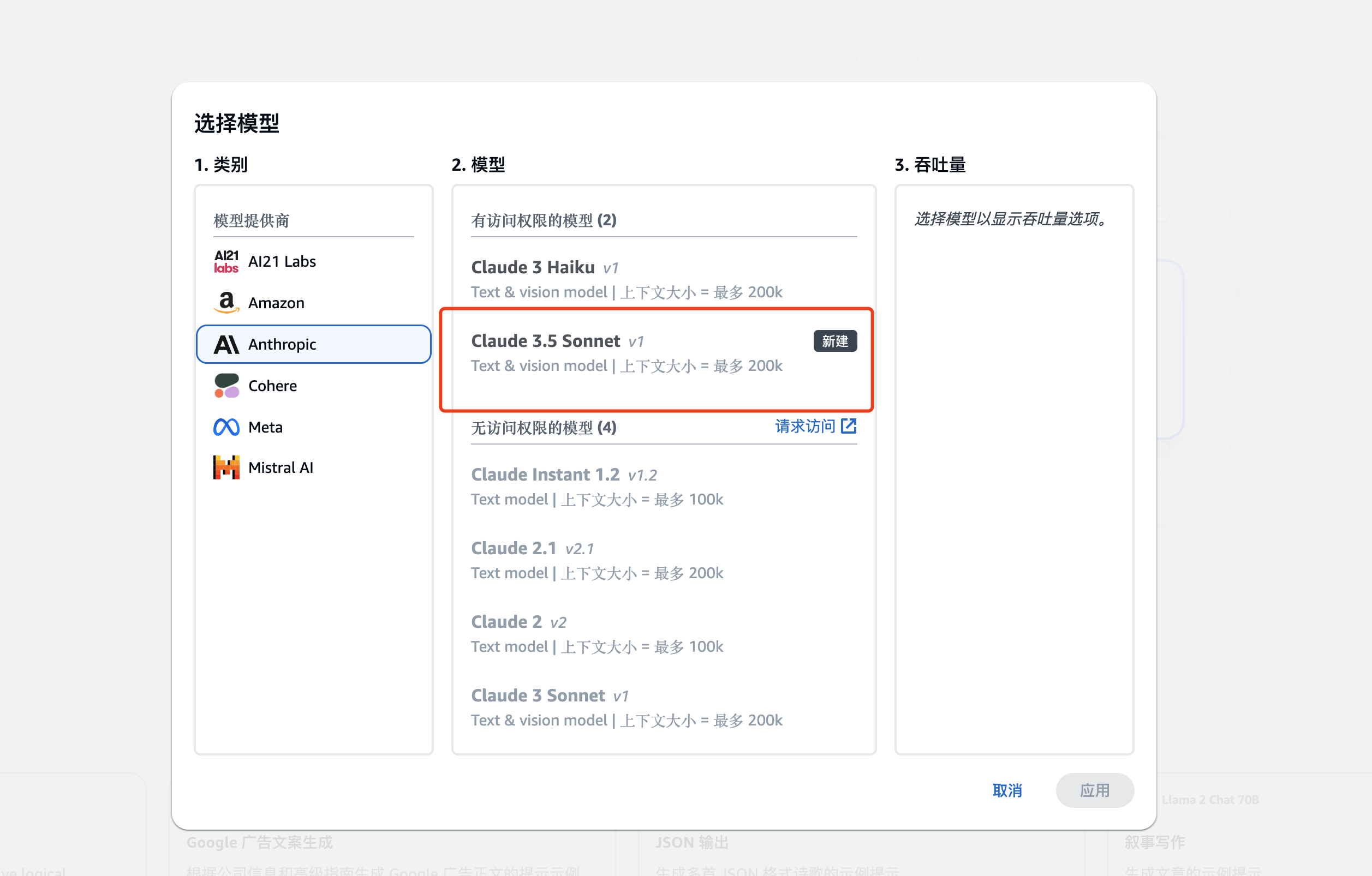Click the Meta logo icon
The height and width of the screenshot is (876, 1372).
pos(226,427)
